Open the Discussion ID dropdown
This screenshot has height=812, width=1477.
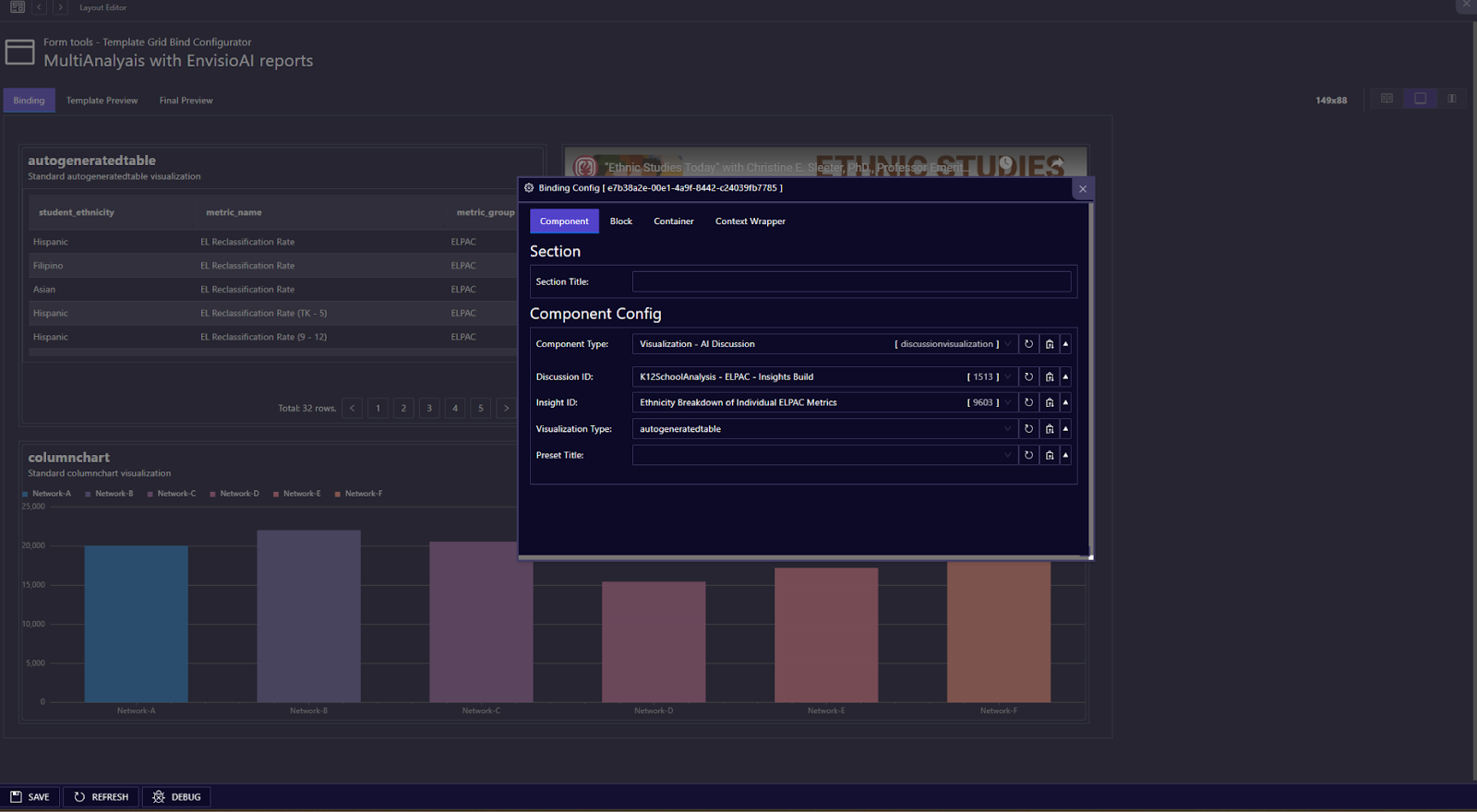(x=1008, y=376)
